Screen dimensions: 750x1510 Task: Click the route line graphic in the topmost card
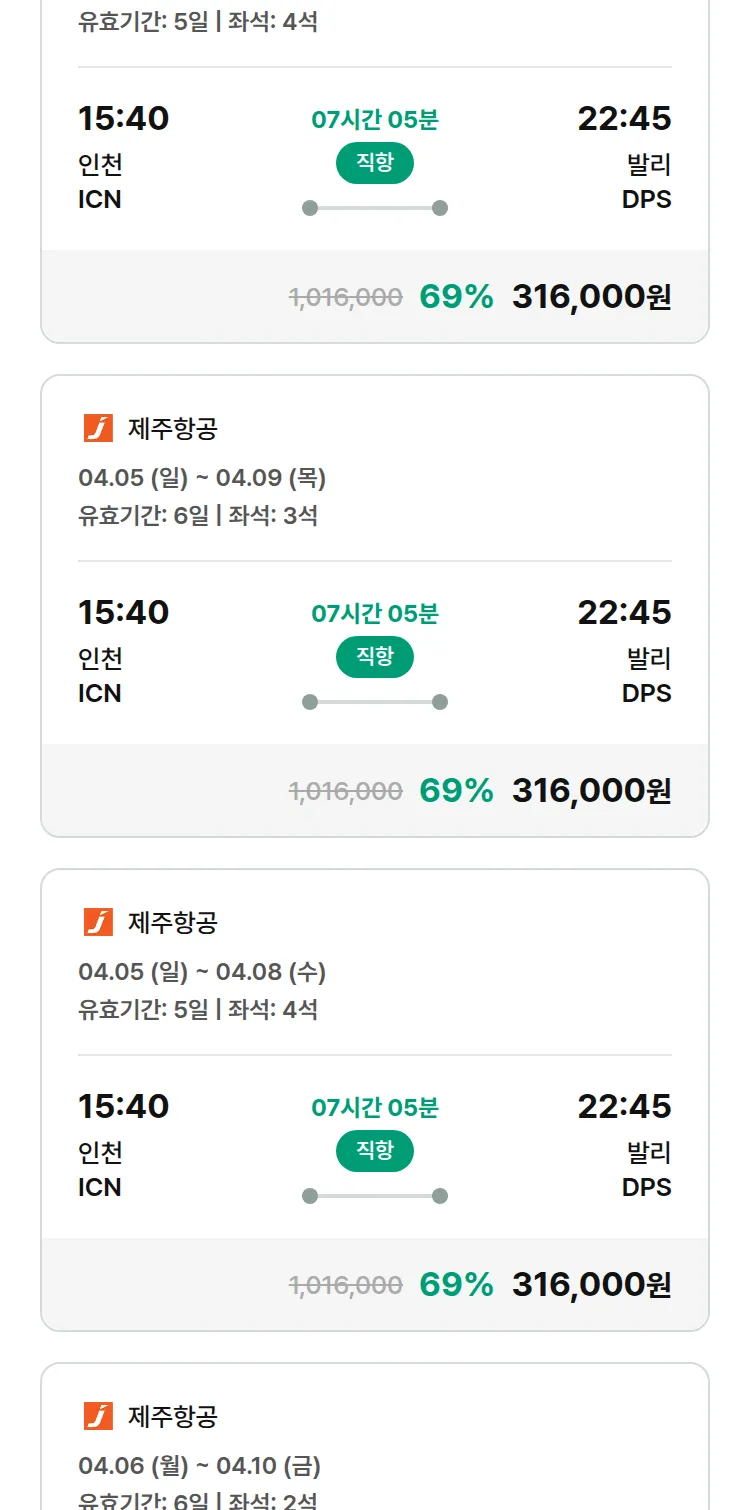(375, 208)
